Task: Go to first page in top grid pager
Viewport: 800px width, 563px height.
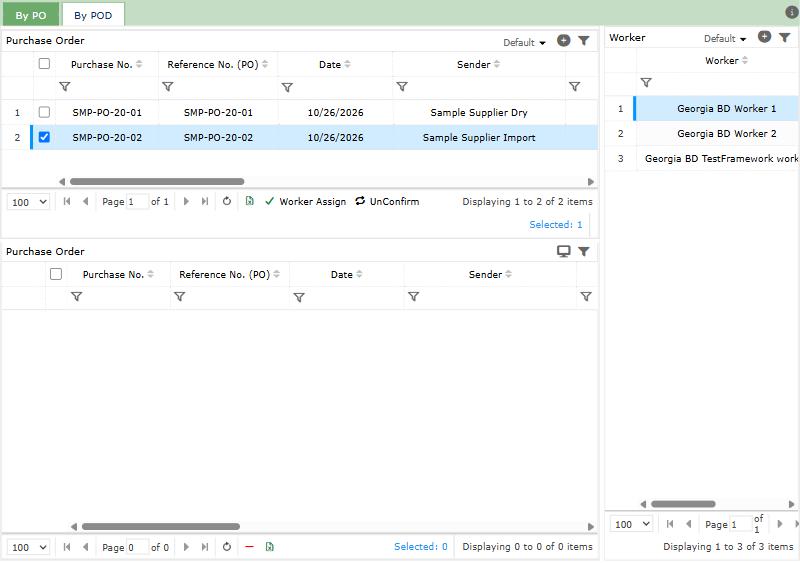Action: click(67, 202)
